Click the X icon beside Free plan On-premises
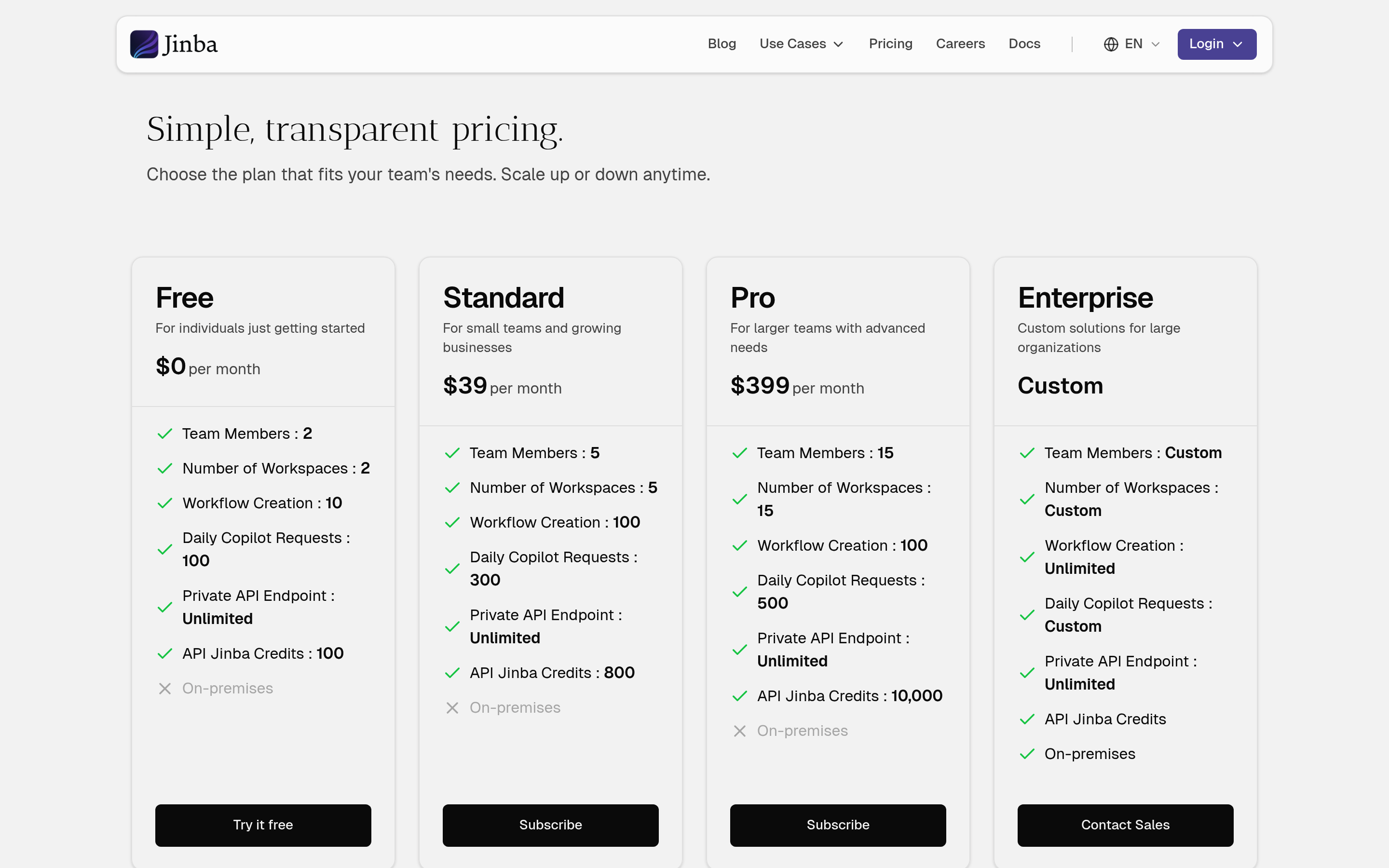Image resolution: width=1389 pixels, height=868 pixels. click(x=165, y=688)
